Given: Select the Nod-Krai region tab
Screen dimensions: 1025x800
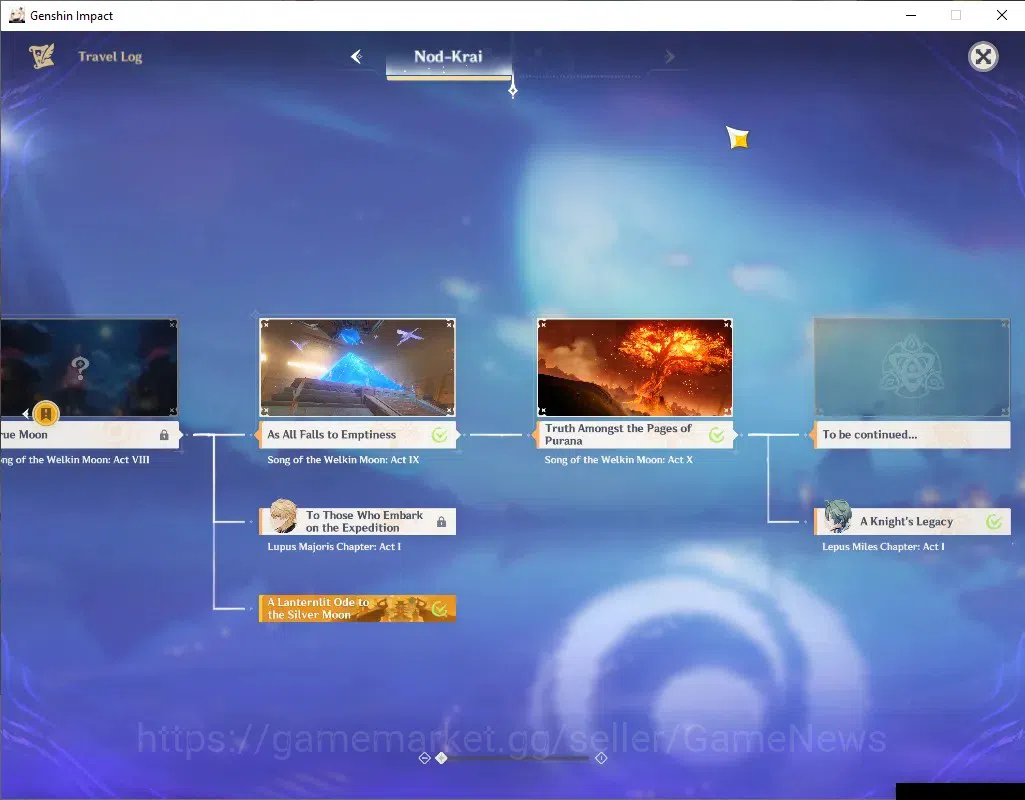Looking at the screenshot, I should pyautogui.click(x=448, y=59).
